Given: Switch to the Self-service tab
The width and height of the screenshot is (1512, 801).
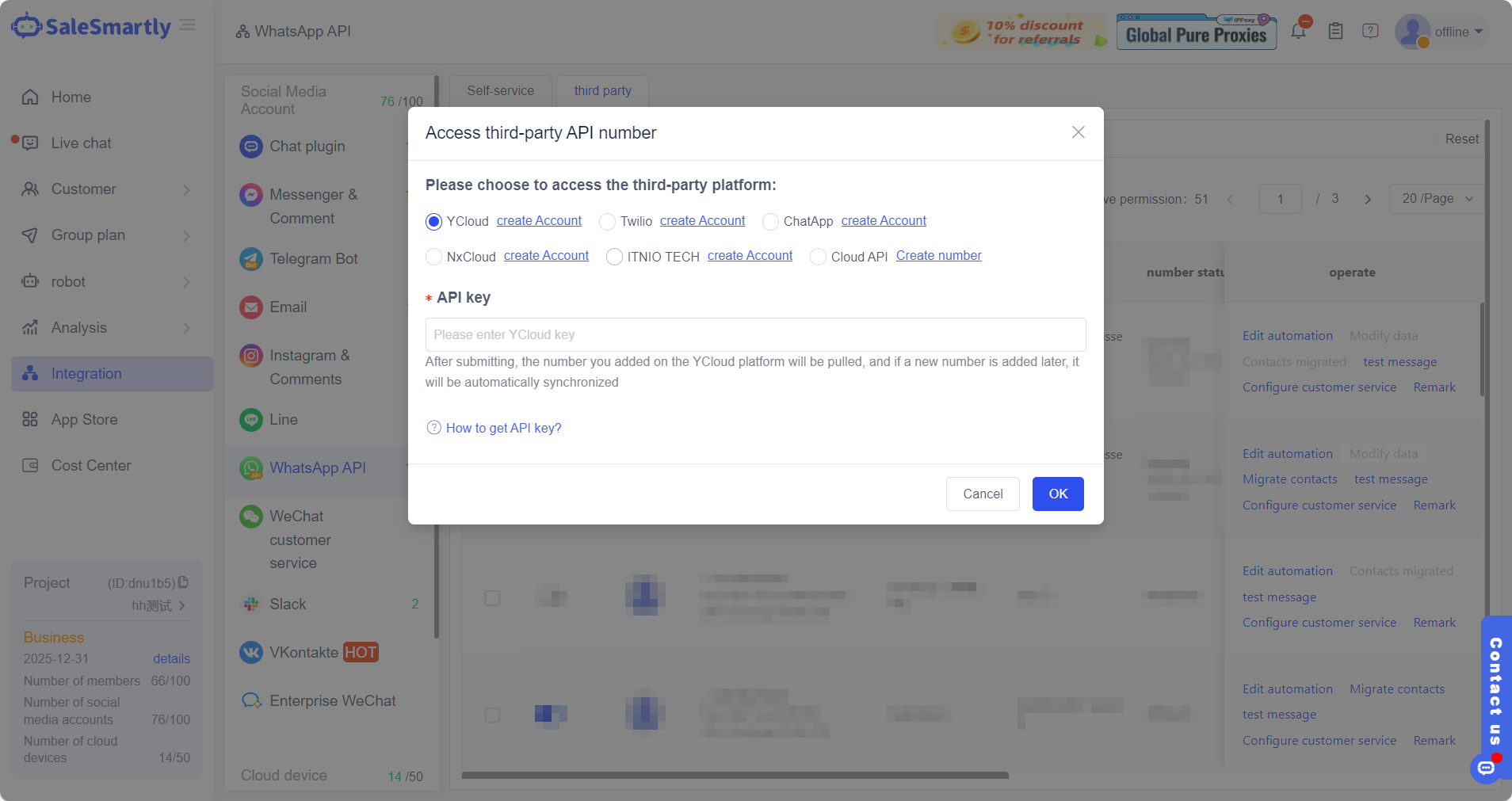Looking at the screenshot, I should tap(500, 91).
